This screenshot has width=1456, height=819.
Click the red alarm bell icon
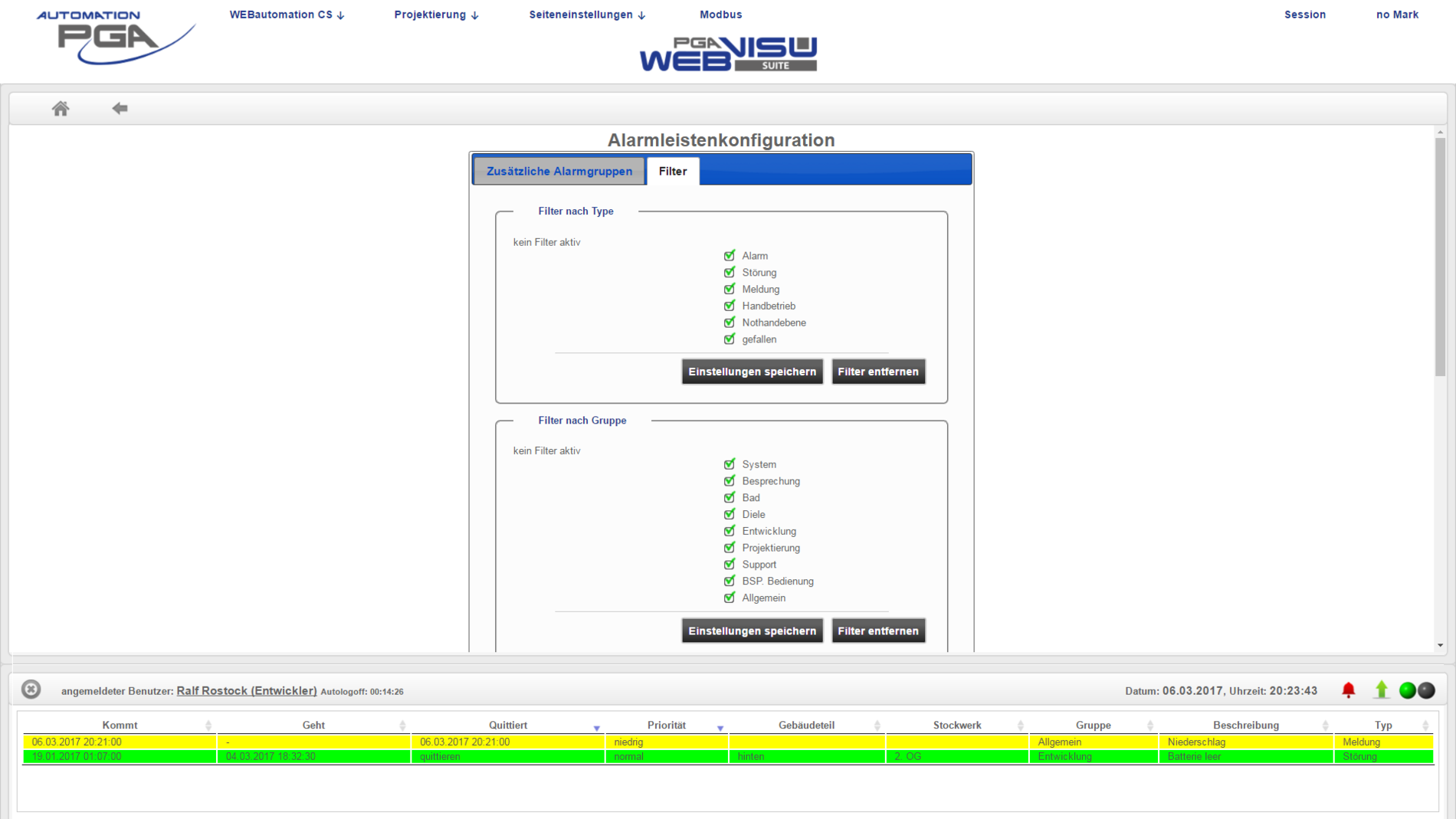pyautogui.click(x=1348, y=690)
